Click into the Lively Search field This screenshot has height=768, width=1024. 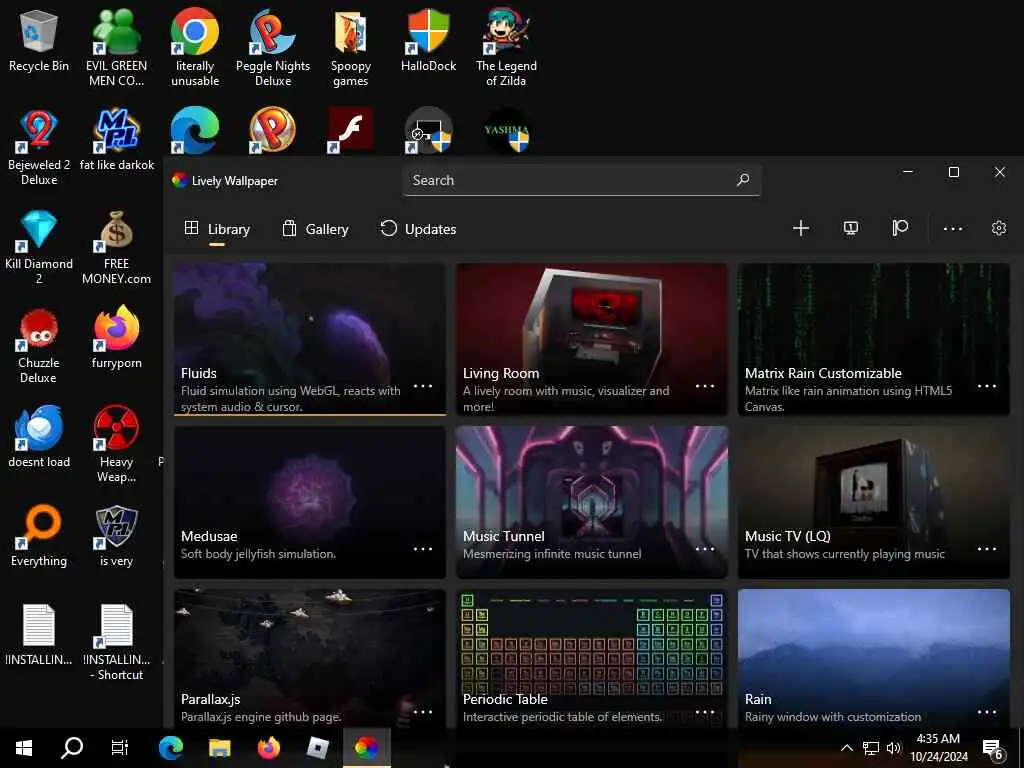click(581, 180)
